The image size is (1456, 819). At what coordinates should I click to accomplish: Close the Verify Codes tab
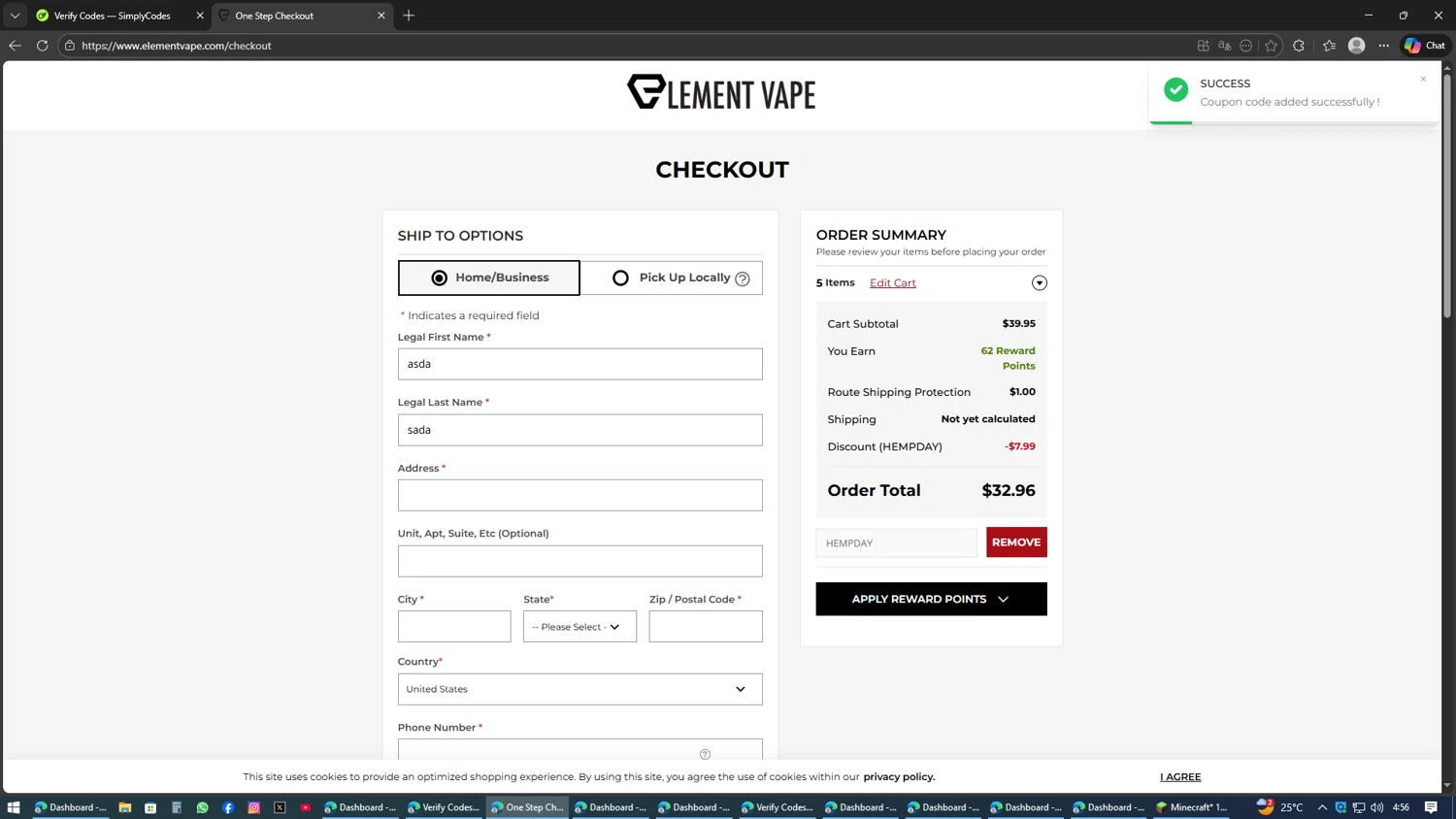[200, 16]
